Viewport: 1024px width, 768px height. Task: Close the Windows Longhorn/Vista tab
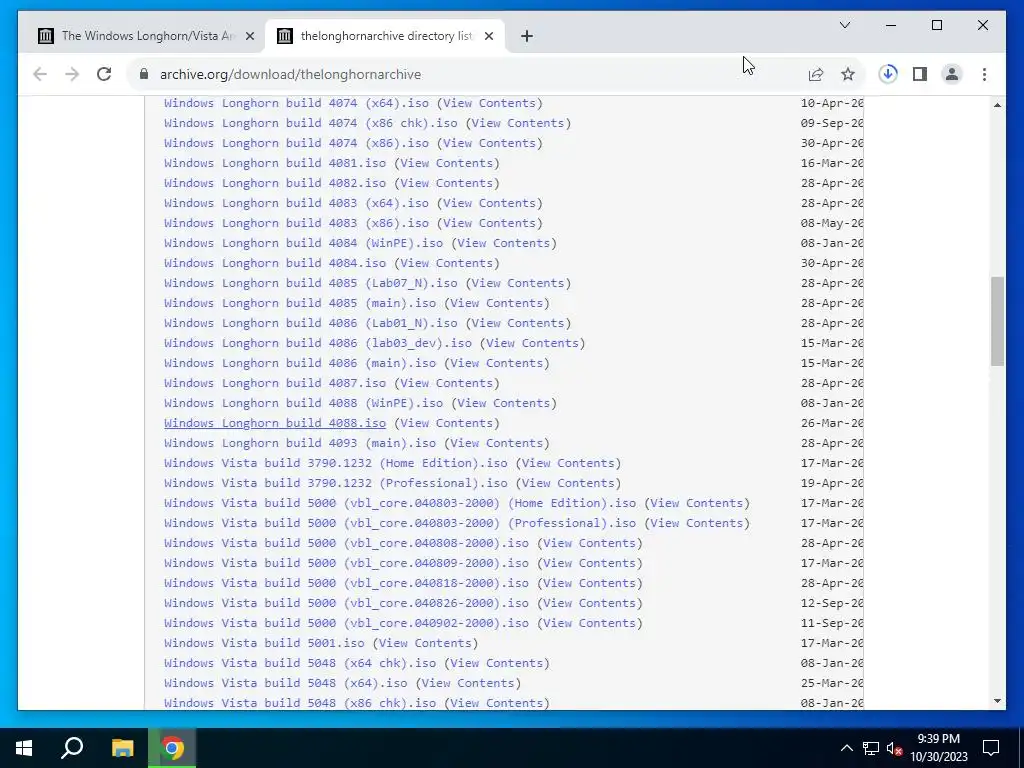tap(249, 36)
